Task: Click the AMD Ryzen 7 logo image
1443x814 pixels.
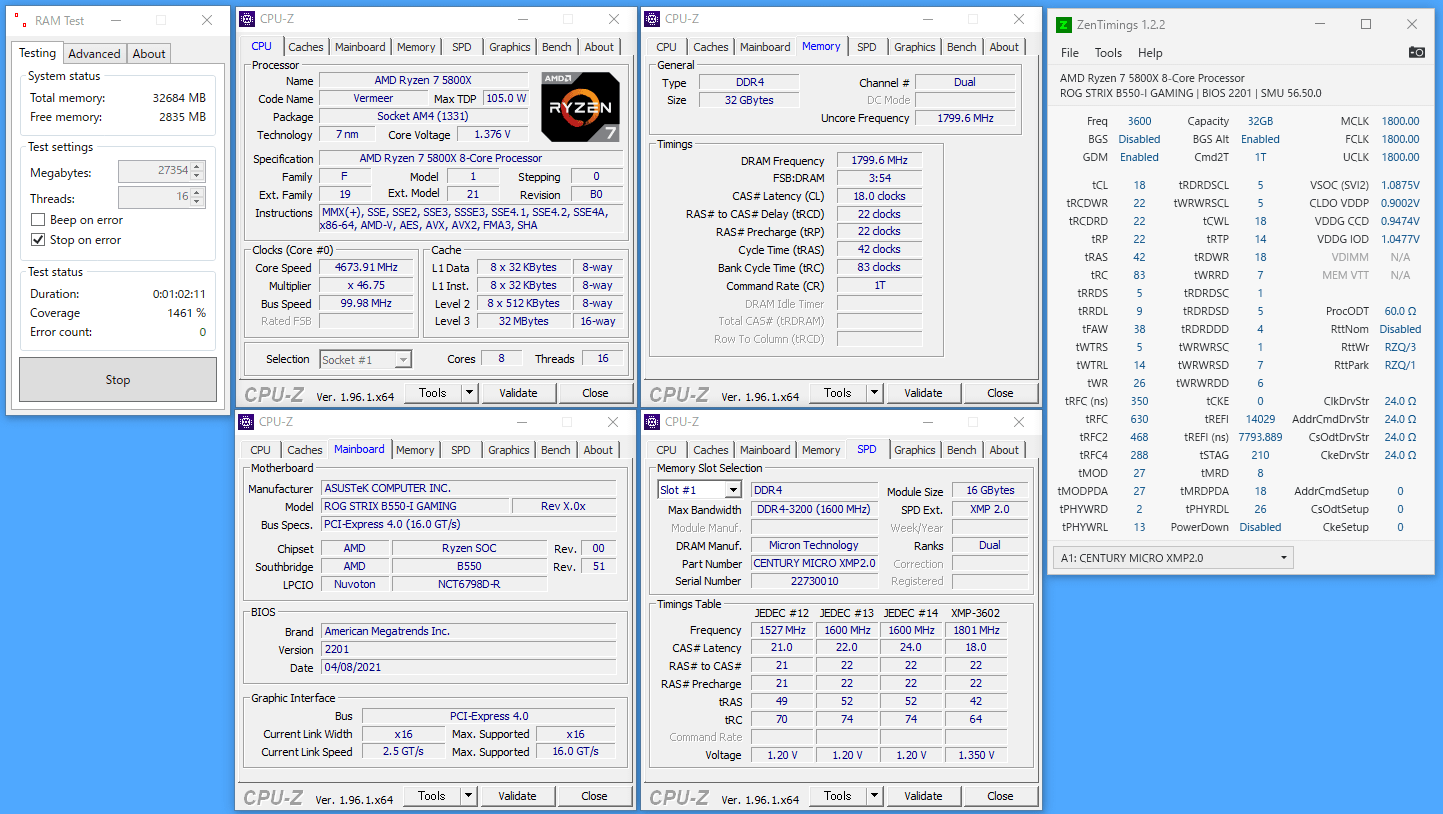Action: coord(581,107)
